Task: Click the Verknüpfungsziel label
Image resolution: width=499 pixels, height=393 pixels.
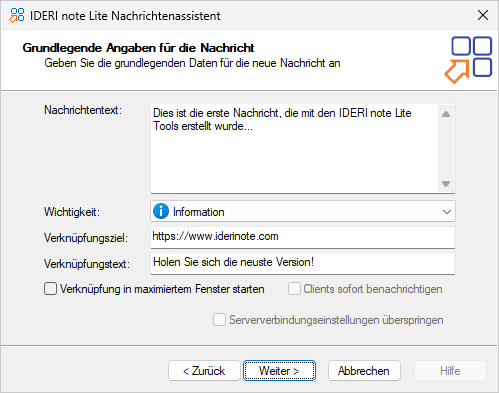Action: pyautogui.click(x=86, y=238)
